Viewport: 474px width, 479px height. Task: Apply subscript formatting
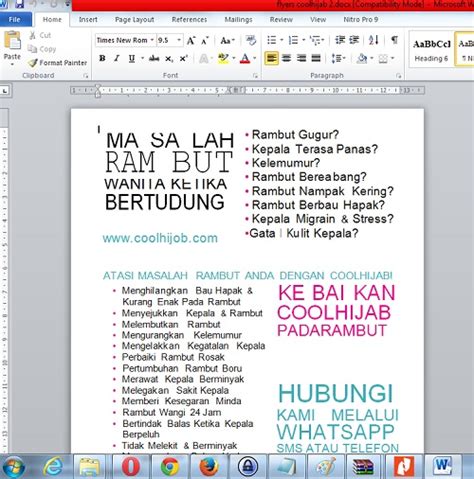tap(169, 59)
